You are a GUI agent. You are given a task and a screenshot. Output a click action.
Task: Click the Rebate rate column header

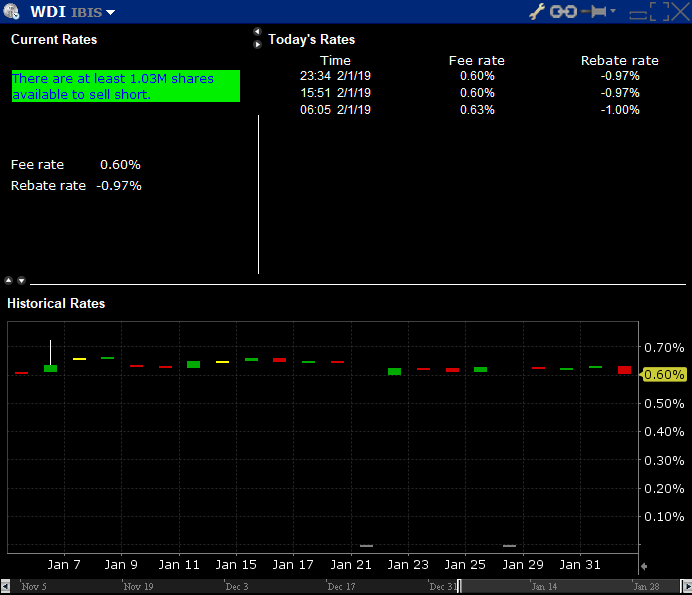pos(619,61)
